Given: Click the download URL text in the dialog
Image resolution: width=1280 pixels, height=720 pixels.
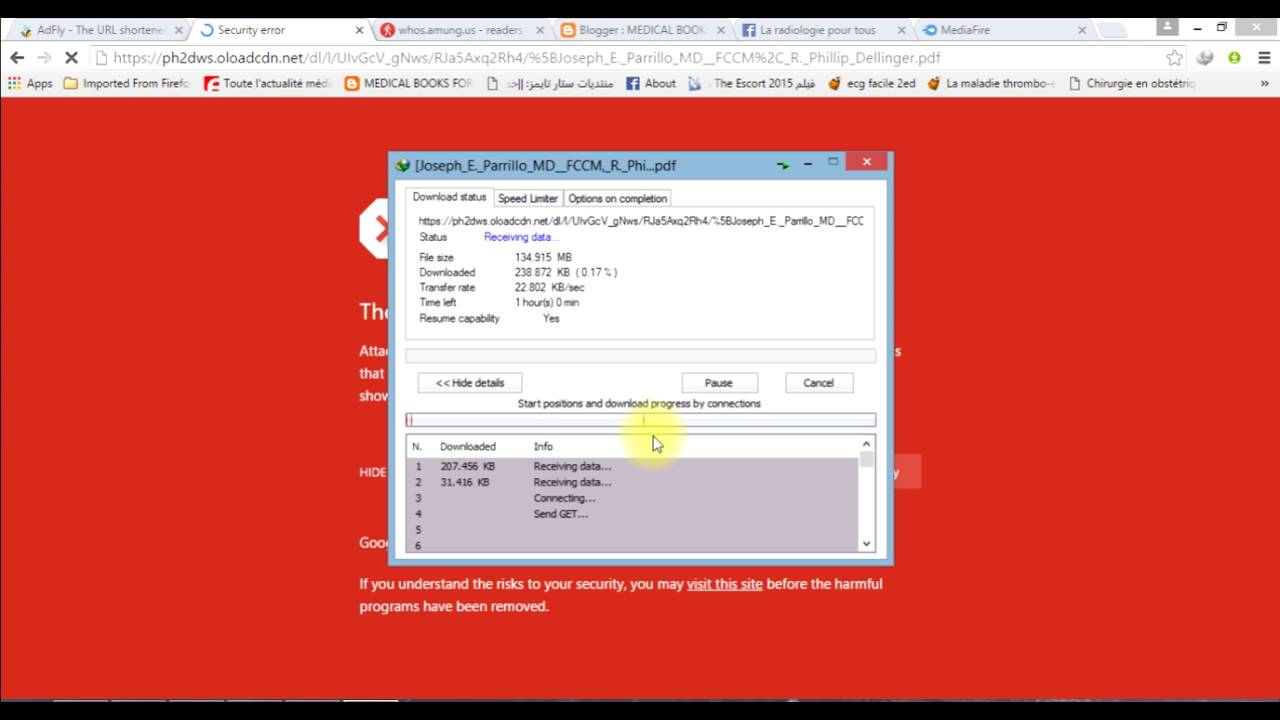Looking at the screenshot, I should coord(641,221).
